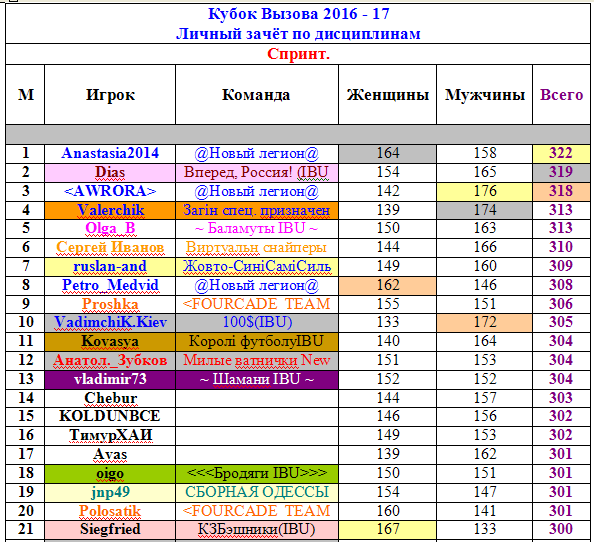Select player cell Anastasia2014
The width and height of the screenshot is (594, 542).
pos(110,153)
